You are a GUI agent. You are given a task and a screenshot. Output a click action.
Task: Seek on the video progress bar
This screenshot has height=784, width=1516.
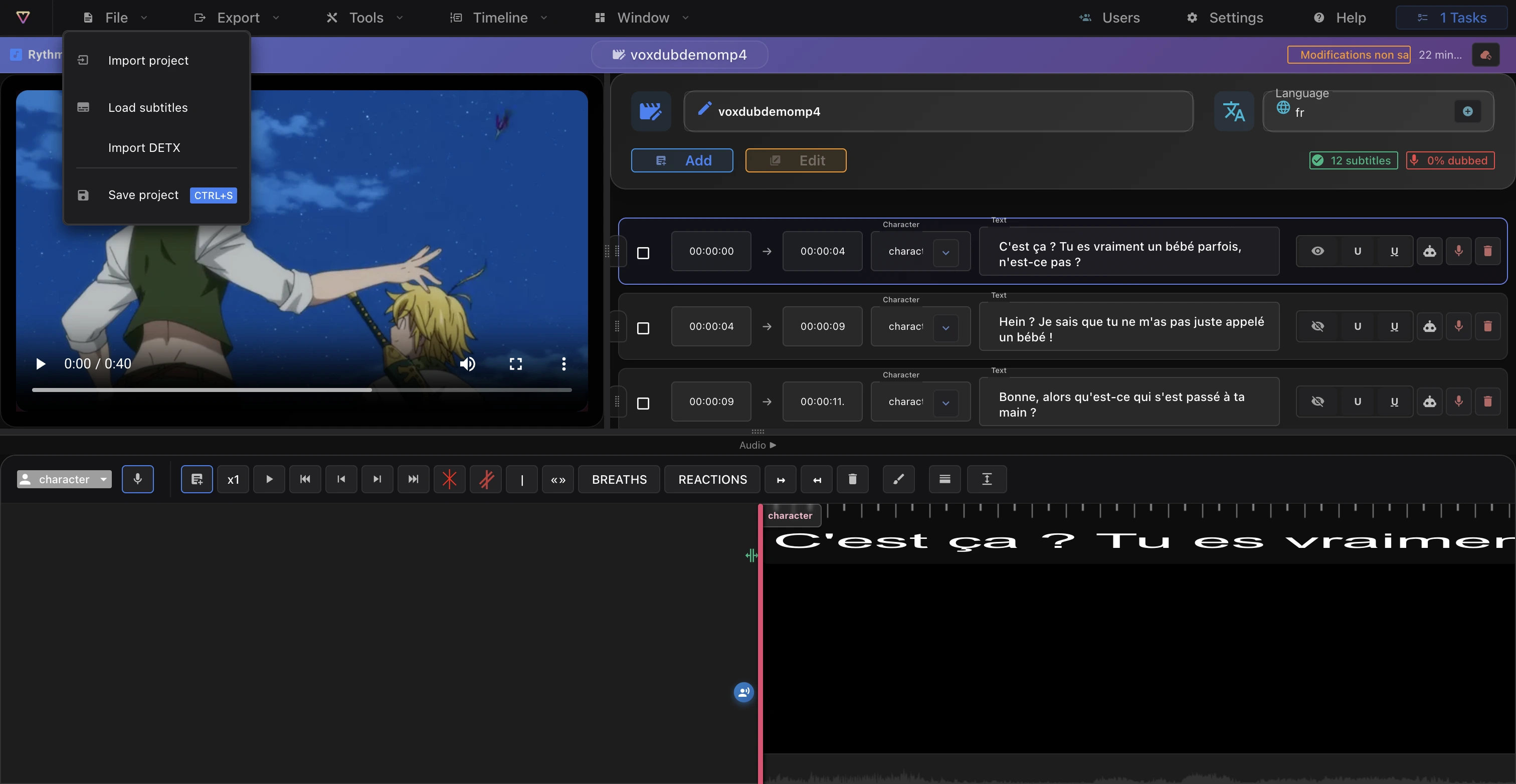click(x=302, y=389)
